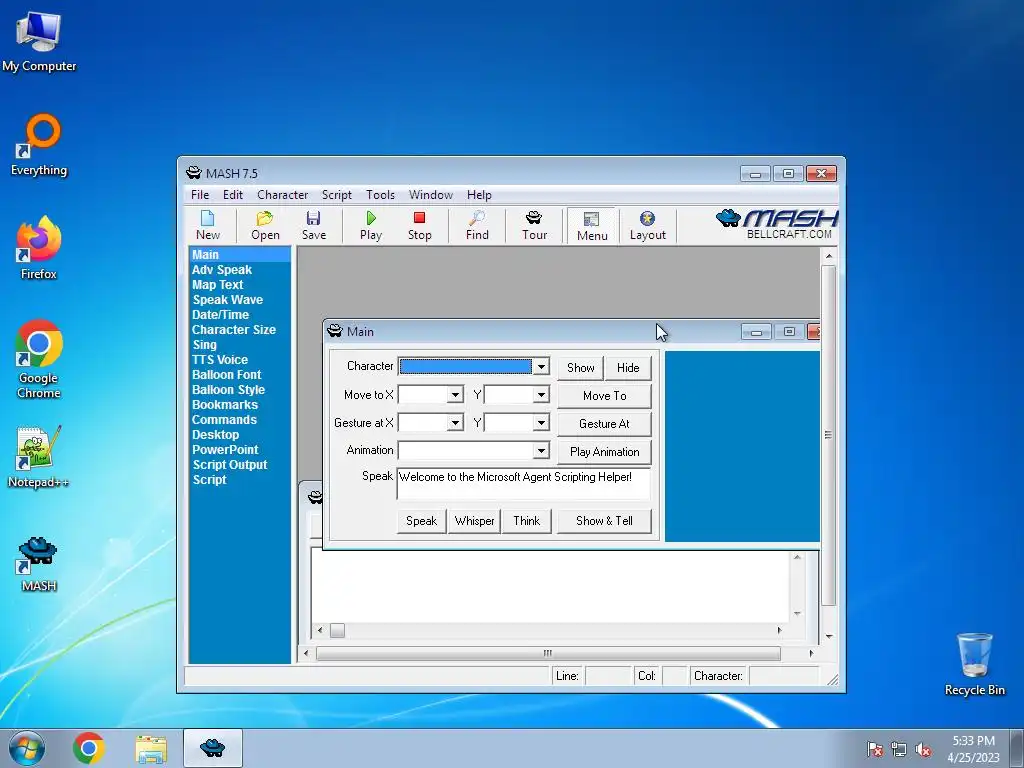The height and width of the screenshot is (768, 1024).
Task: Click the Action Center flag icon
Action: click(874, 749)
